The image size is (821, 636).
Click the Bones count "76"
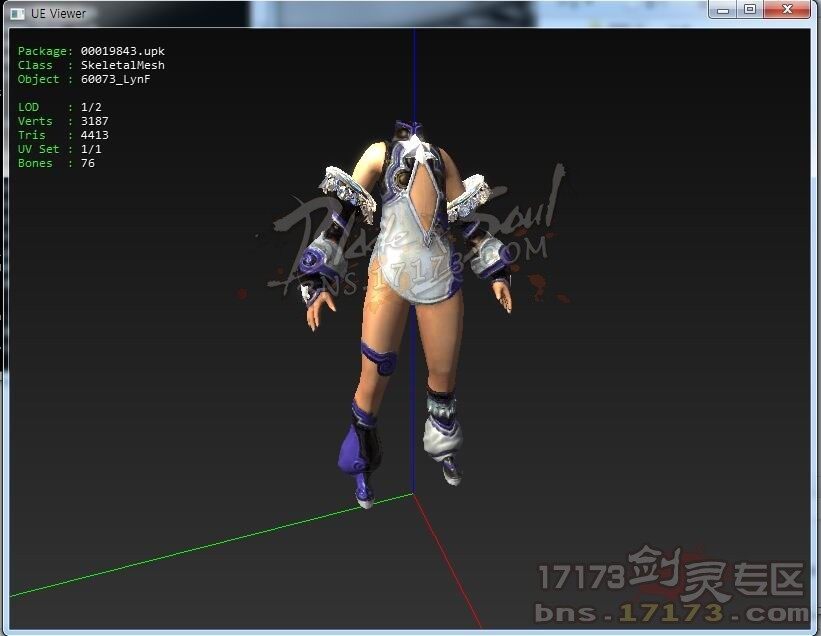[87, 163]
